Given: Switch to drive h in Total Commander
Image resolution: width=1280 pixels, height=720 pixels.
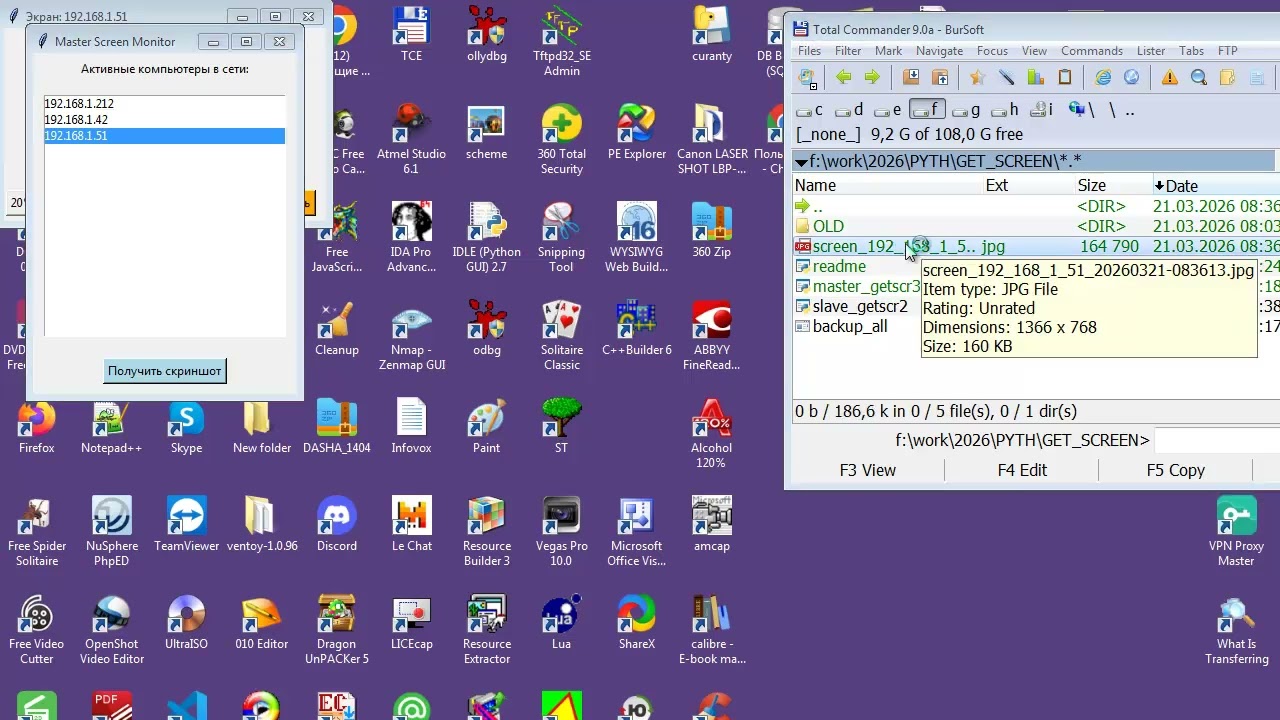Looking at the screenshot, I should [1006, 110].
